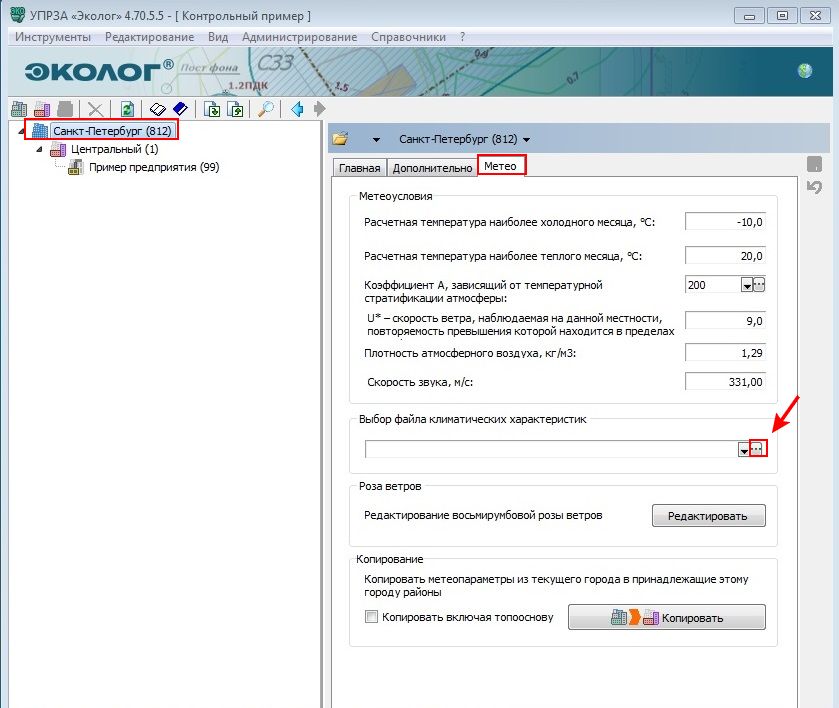The height and width of the screenshot is (708, 839).
Task: Switch to the Главная tab
Action: click(360, 168)
